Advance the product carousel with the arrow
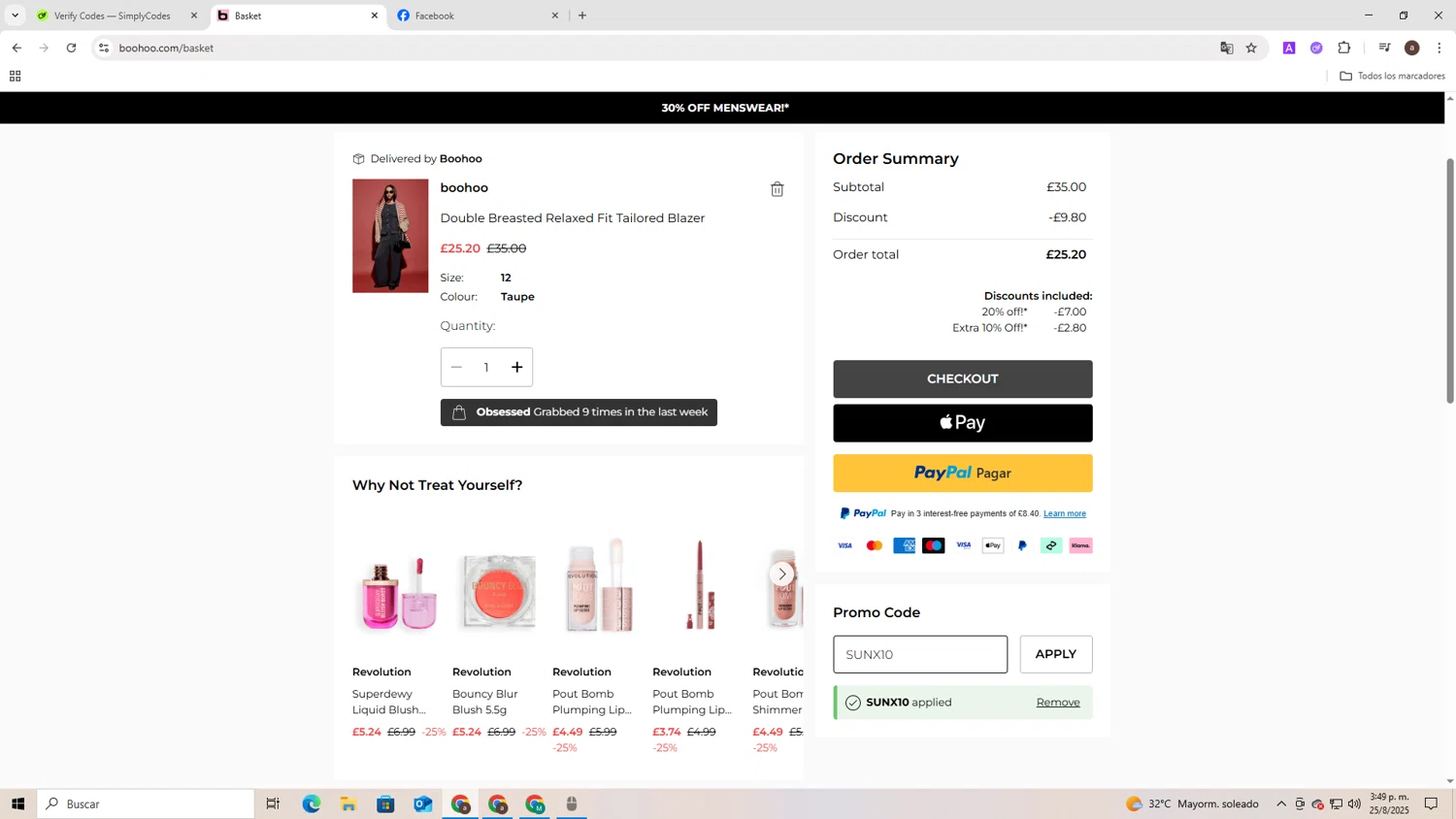The height and width of the screenshot is (819, 1456). (781, 574)
